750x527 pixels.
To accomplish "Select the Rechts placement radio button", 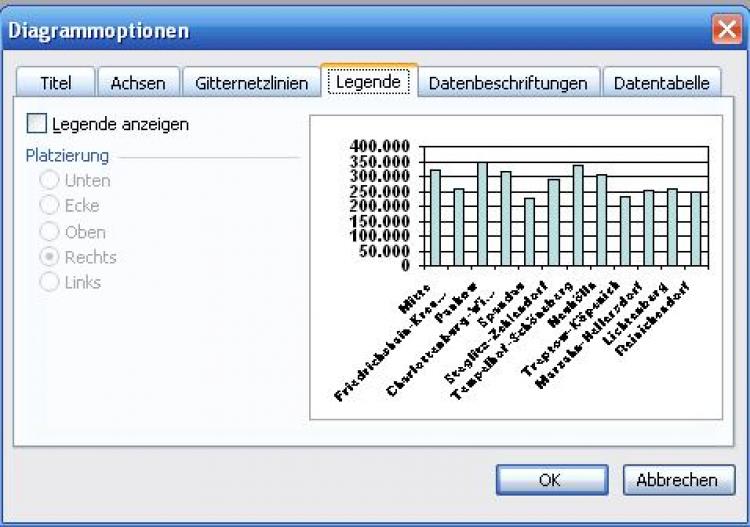I will pos(49,257).
